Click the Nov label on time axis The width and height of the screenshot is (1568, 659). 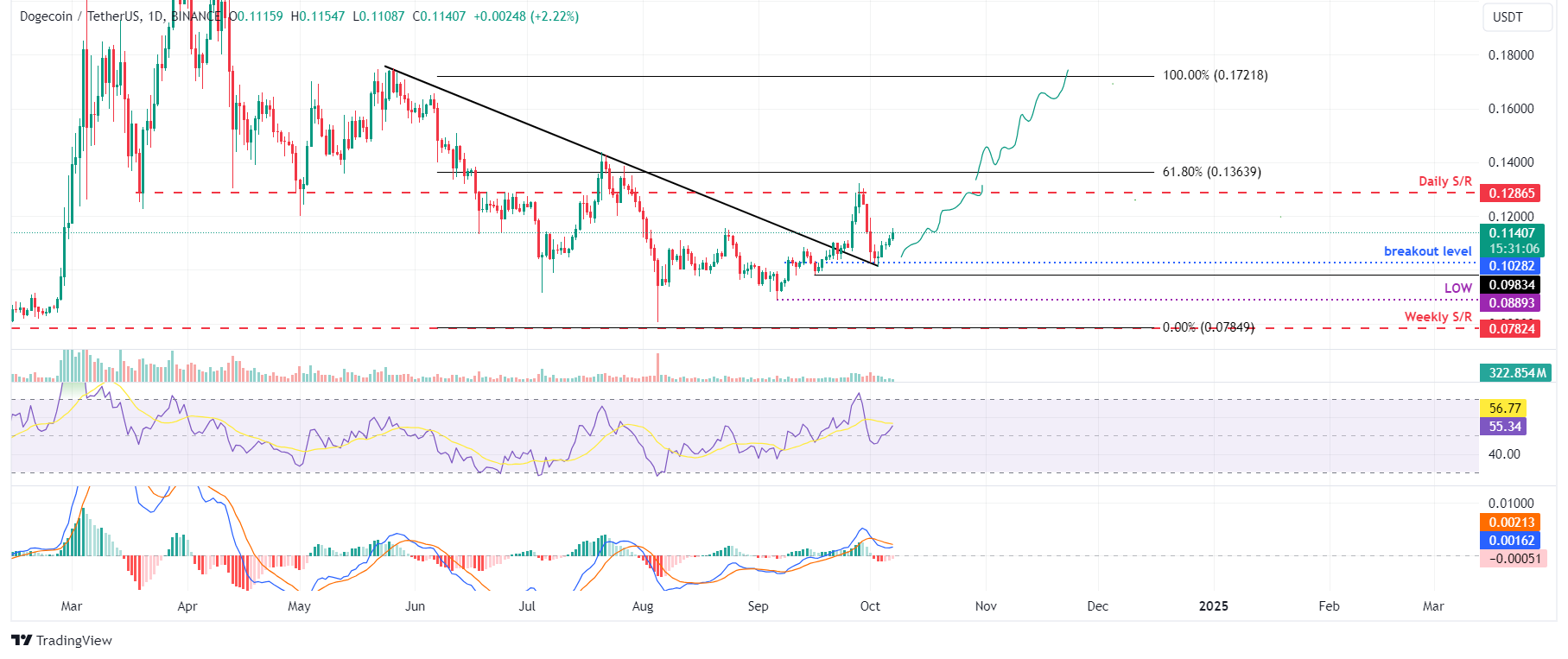click(986, 606)
